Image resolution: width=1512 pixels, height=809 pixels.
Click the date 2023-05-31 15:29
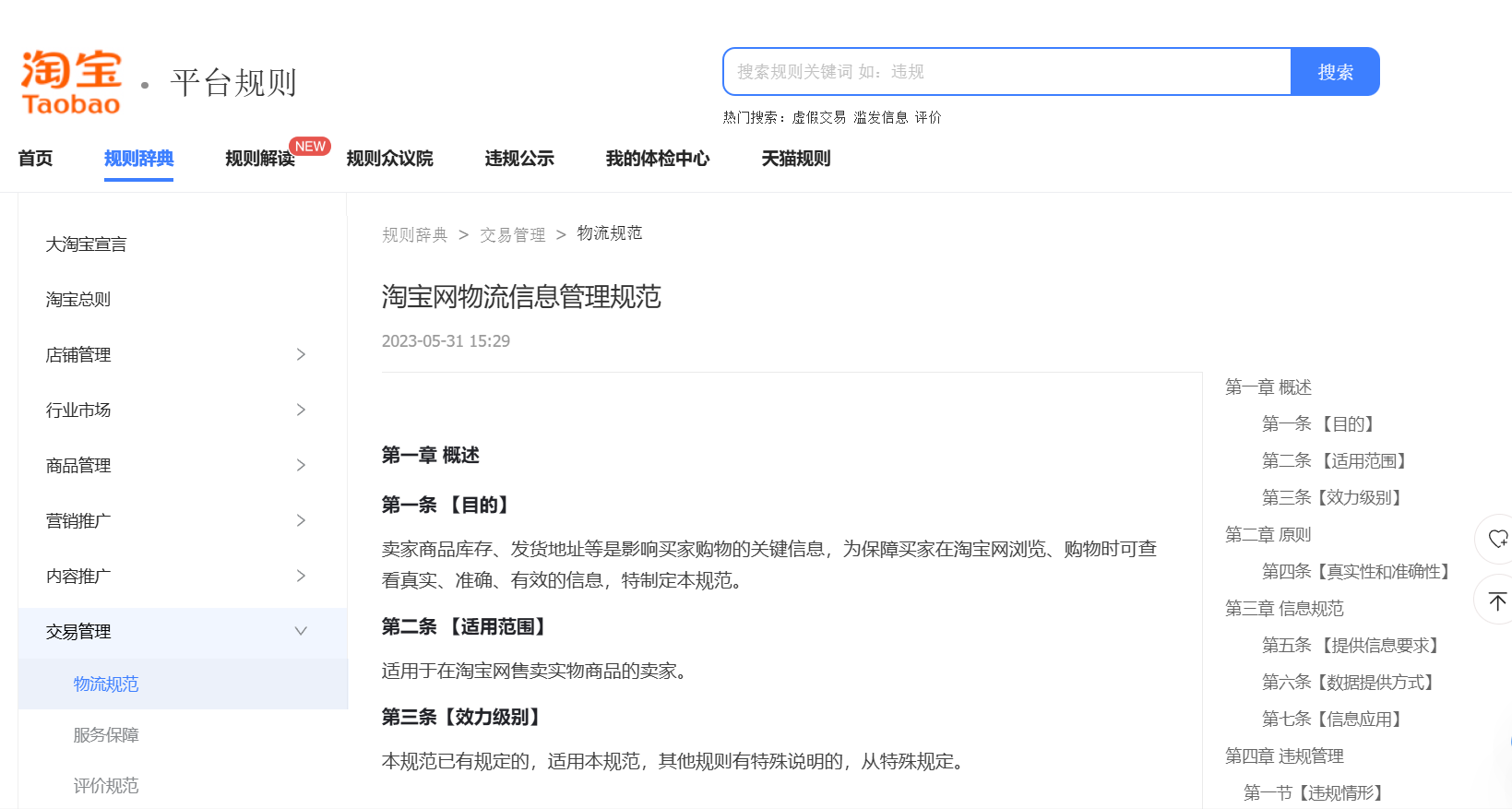click(446, 341)
